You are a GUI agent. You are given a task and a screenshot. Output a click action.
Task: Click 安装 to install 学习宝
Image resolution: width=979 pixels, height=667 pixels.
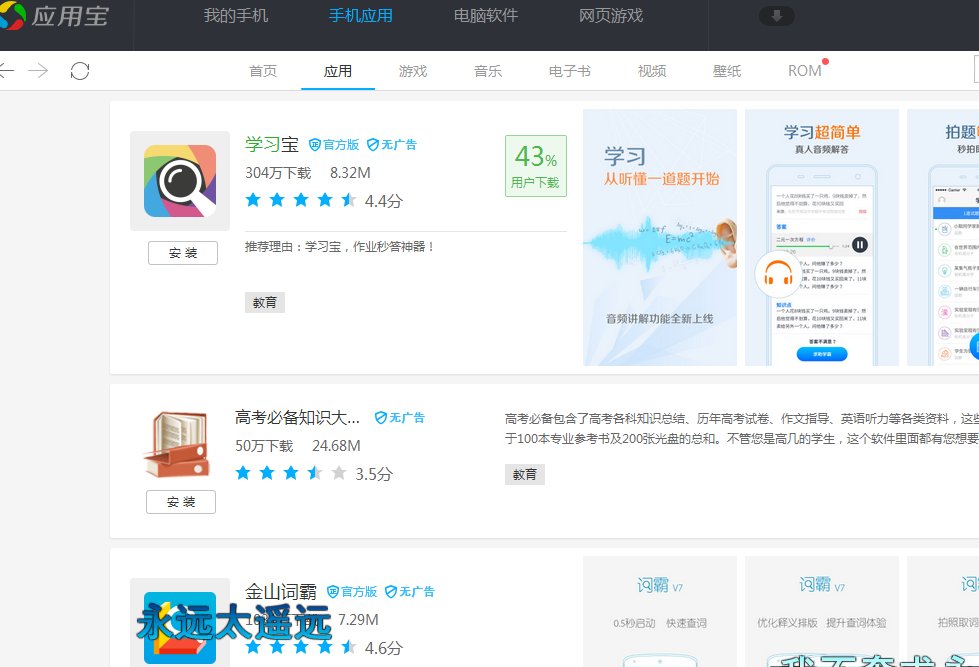(x=182, y=253)
